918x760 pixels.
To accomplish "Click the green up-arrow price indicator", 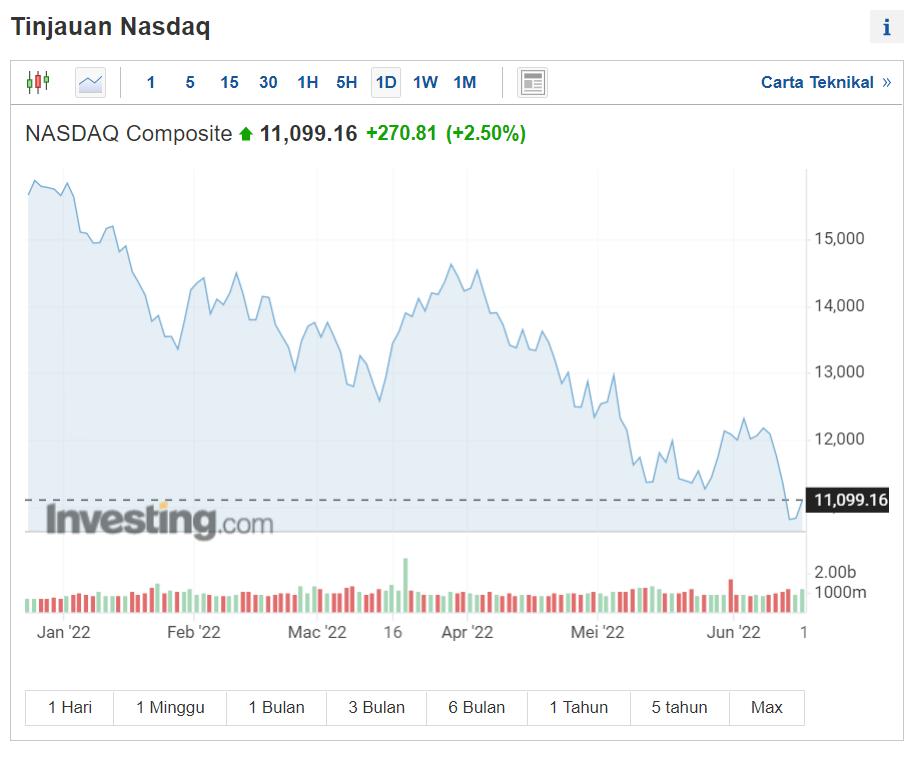I will (x=246, y=134).
